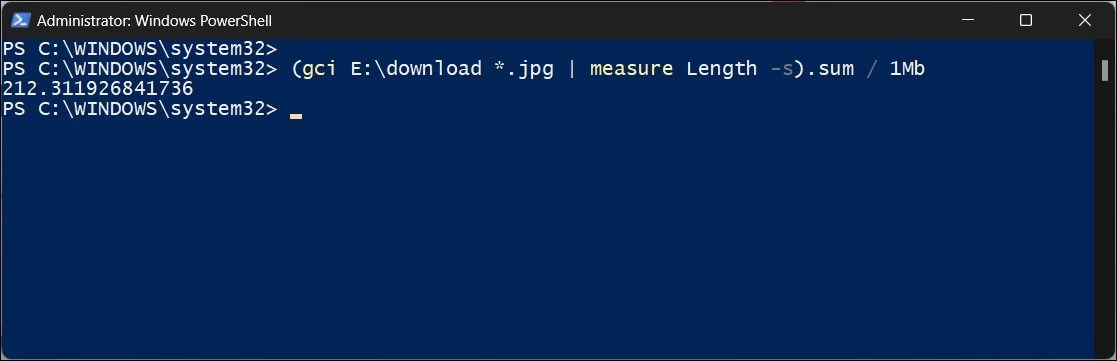Screen dimensions: 1117x361
Task: Click the blinking cursor at the last prompt
Action: coord(296,116)
